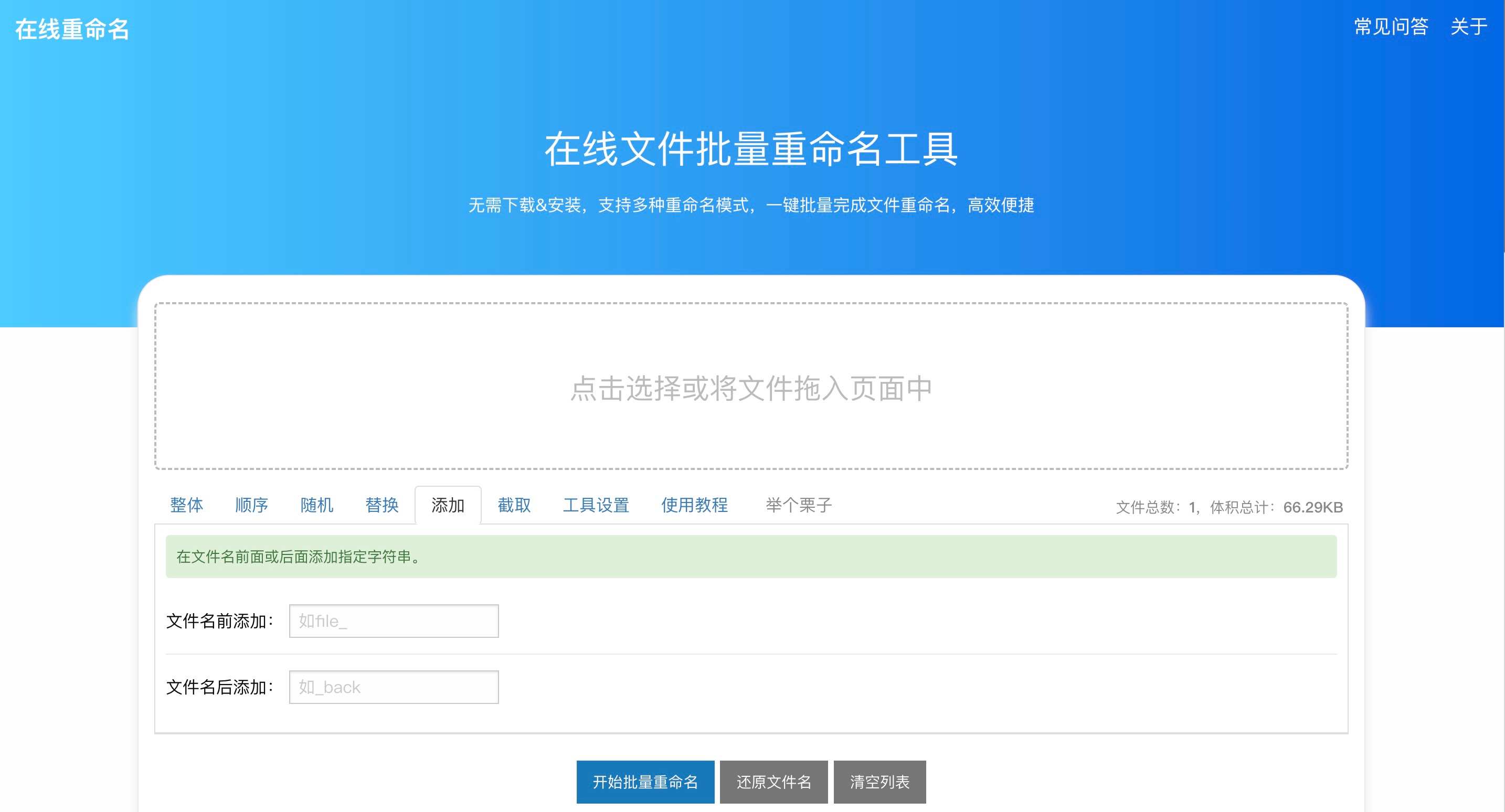Click the 文件总数 statistics text
Image resolution: width=1505 pixels, height=812 pixels.
(1228, 507)
